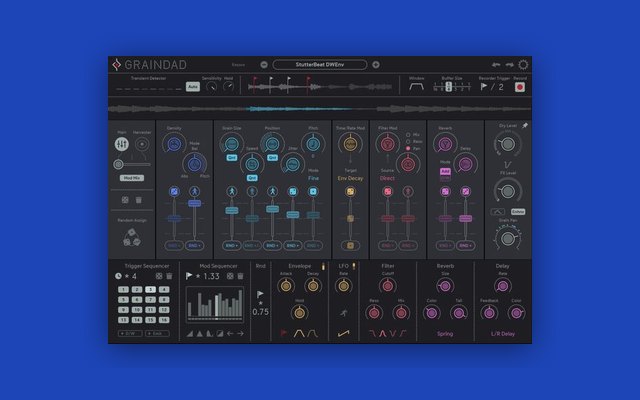Click the walker icon above Grain Size fader

pos(232,191)
